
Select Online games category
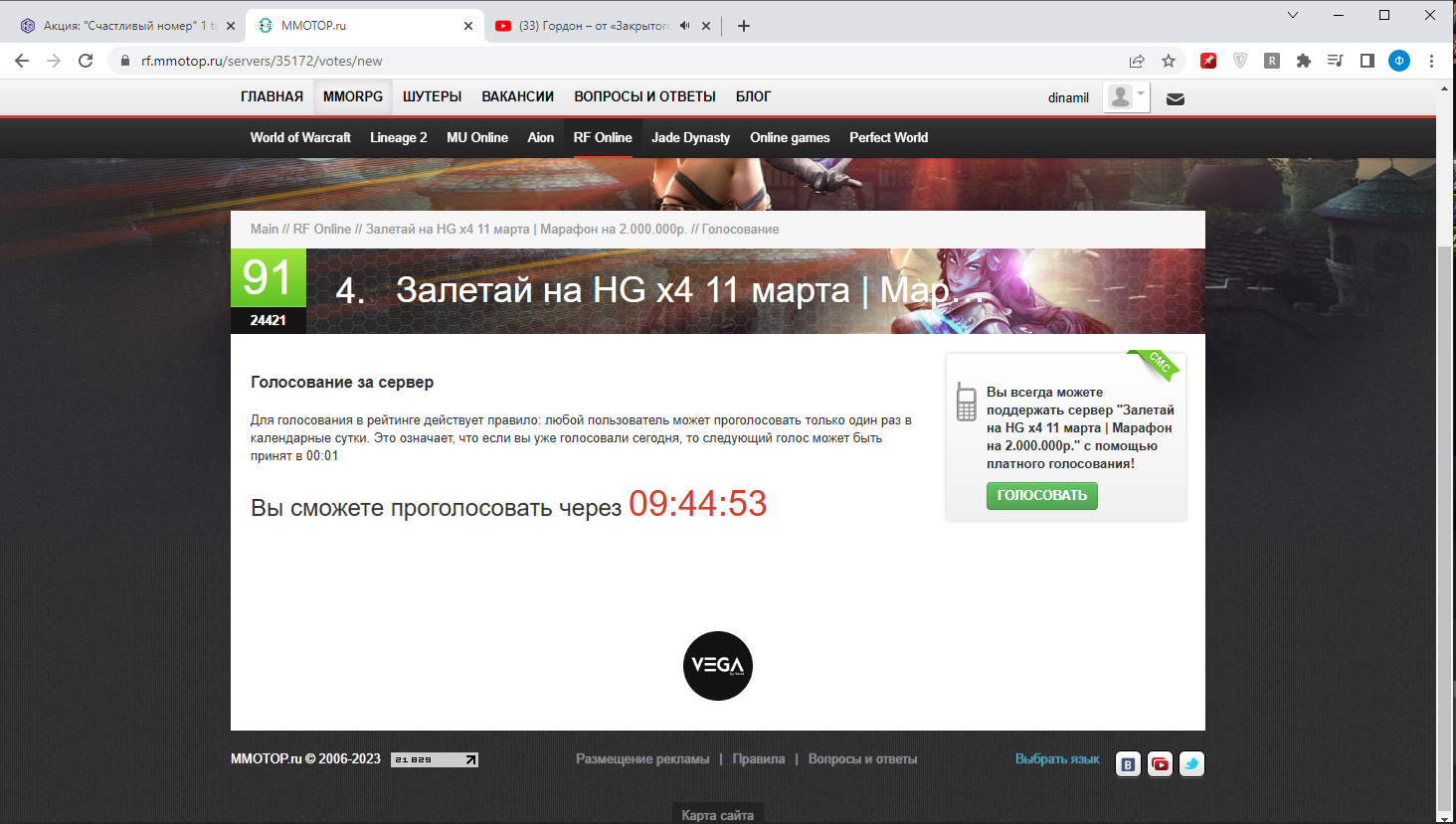[790, 138]
